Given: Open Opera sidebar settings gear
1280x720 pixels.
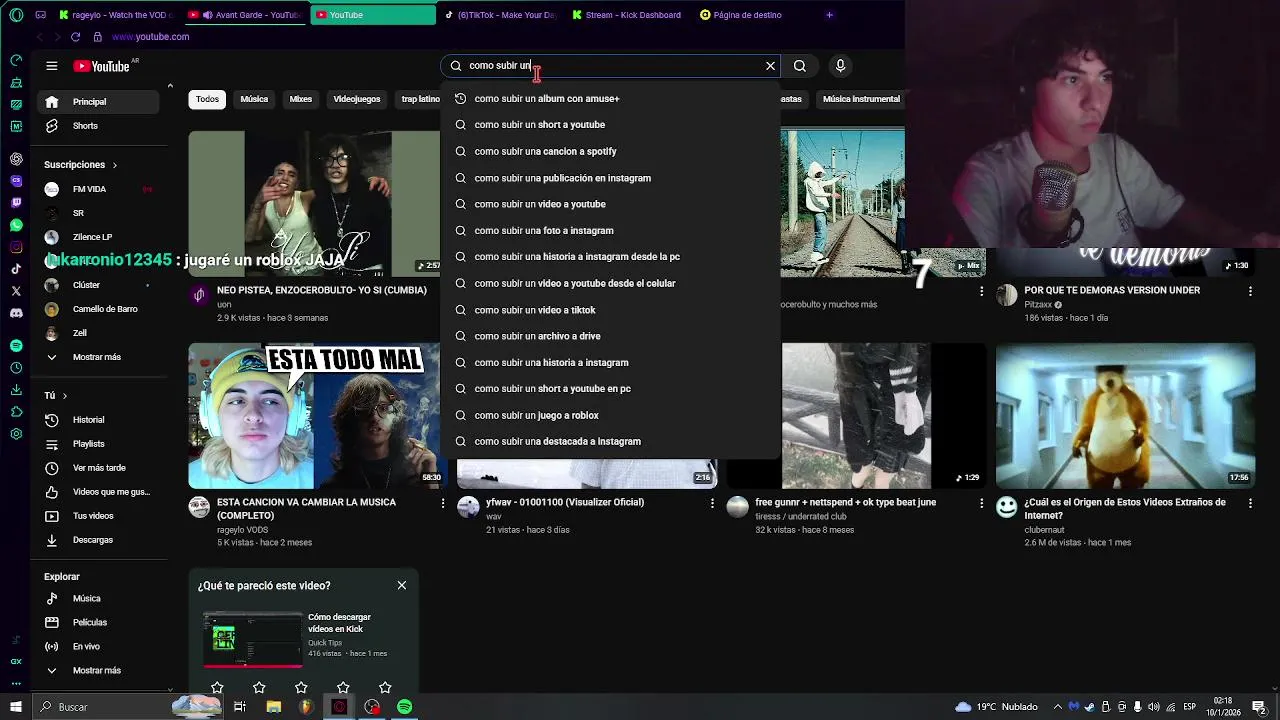Looking at the screenshot, I should (x=16, y=434).
